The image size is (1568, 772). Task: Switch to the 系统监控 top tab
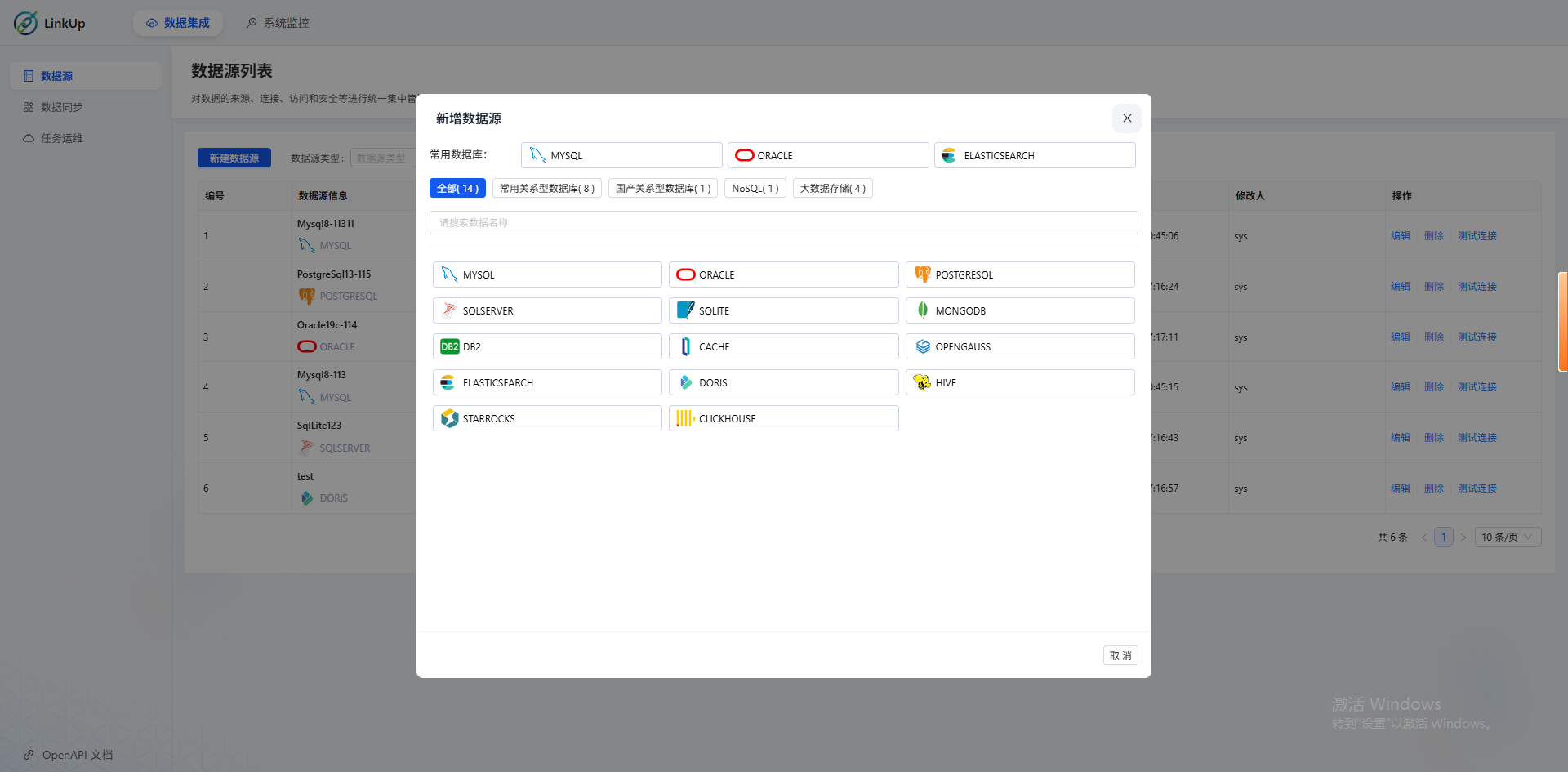coord(278,23)
